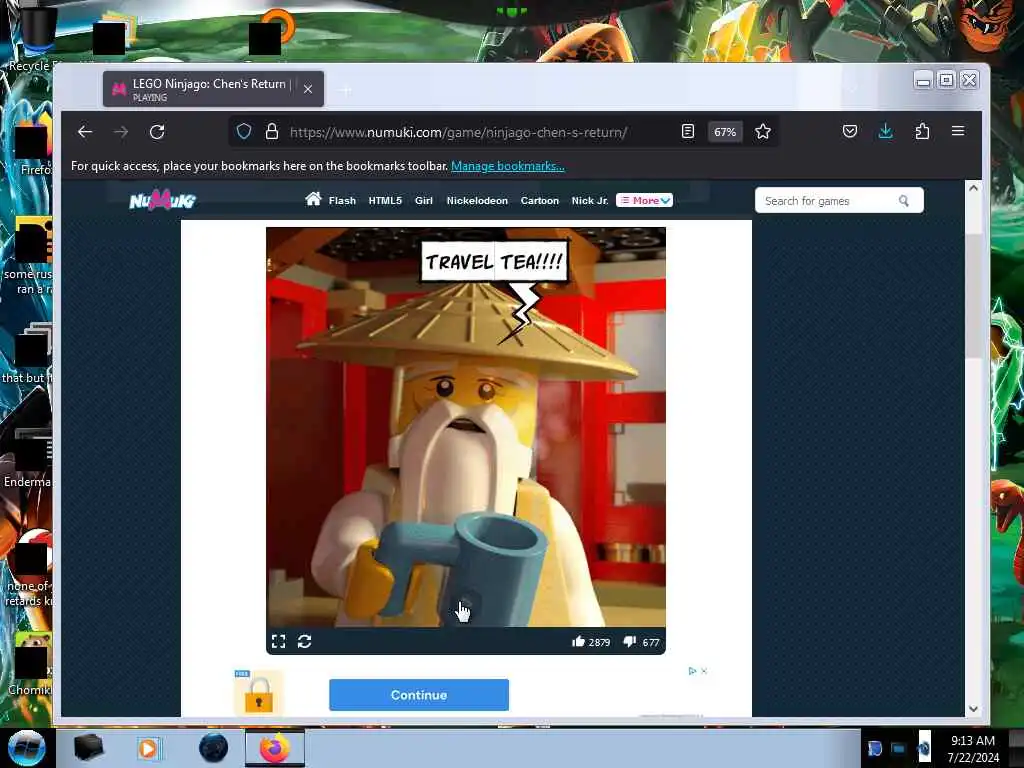Go to Numuki home via house icon
1024x768 pixels.
[x=313, y=199]
